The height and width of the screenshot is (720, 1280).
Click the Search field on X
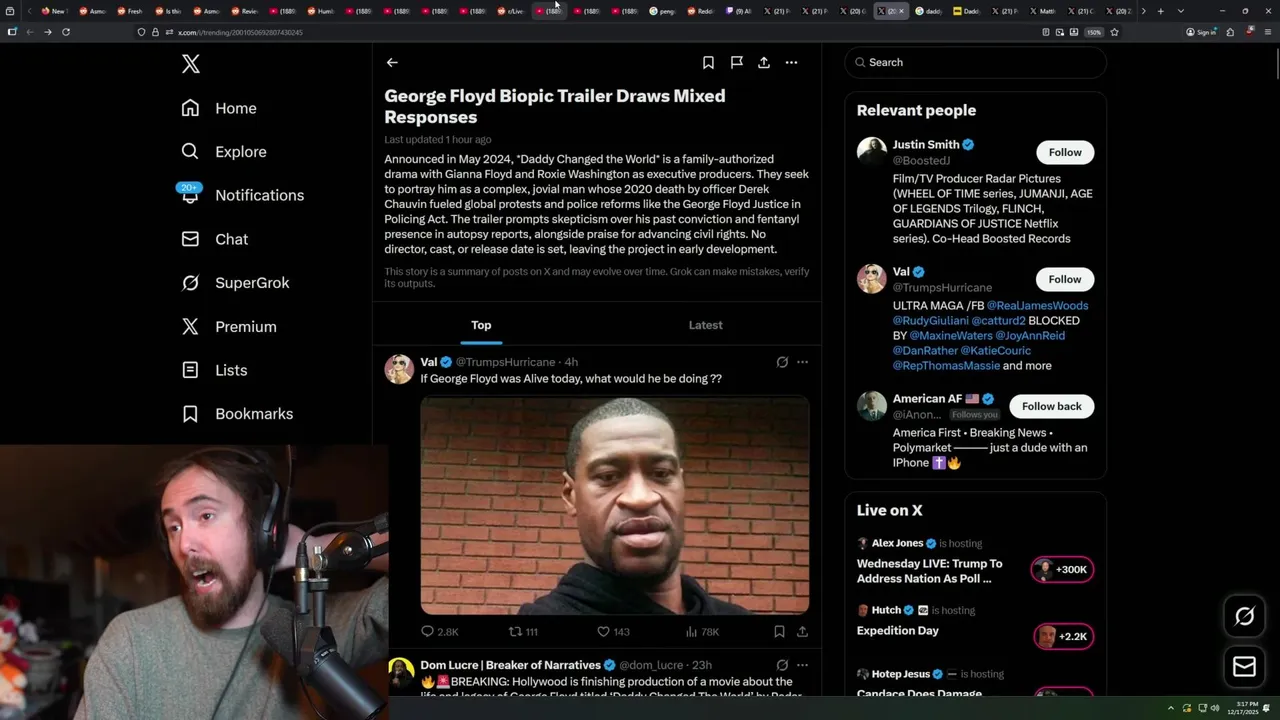coord(975,62)
